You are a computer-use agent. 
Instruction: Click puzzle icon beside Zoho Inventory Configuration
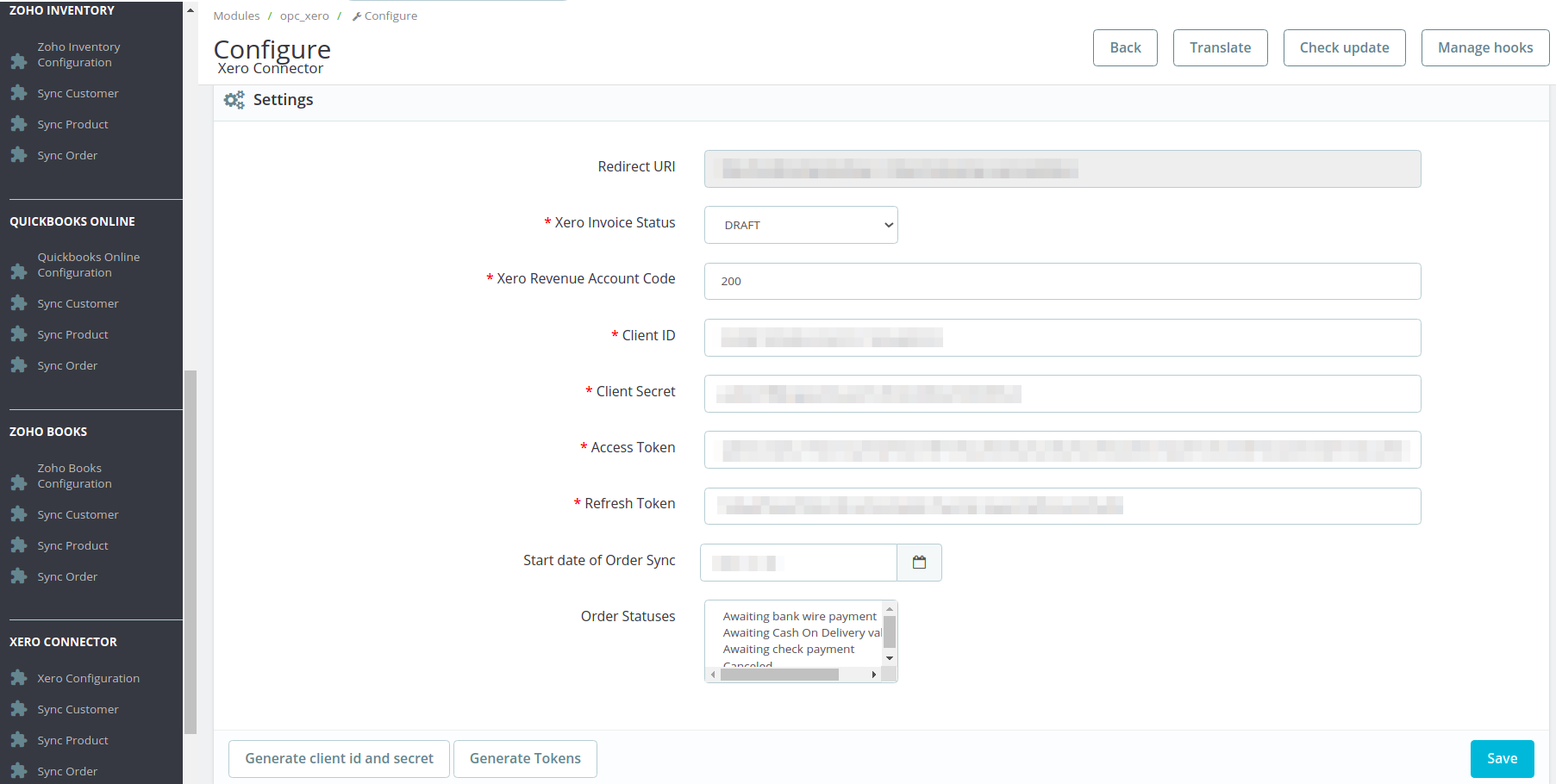[19, 62]
